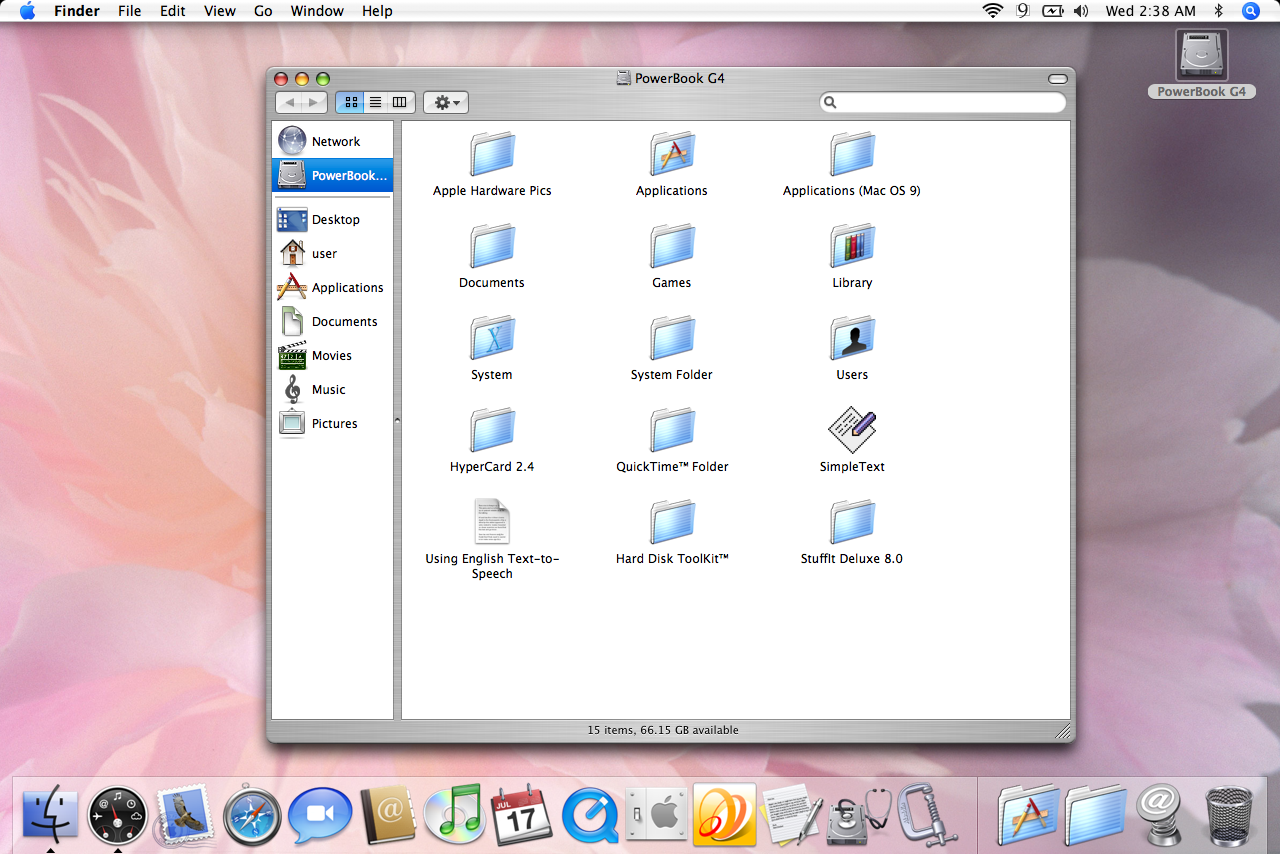
Task: Open the Bluetooth status menu
Action: [1219, 11]
